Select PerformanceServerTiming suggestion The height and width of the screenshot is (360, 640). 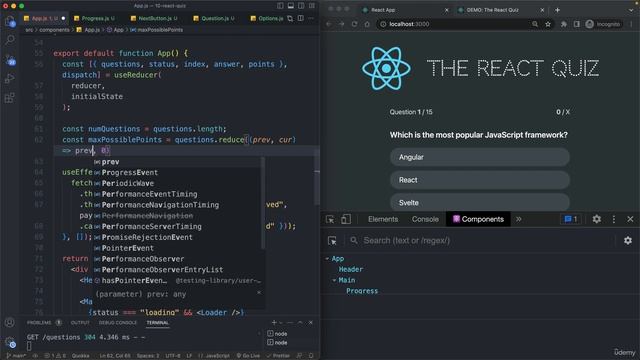tap(178, 226)
